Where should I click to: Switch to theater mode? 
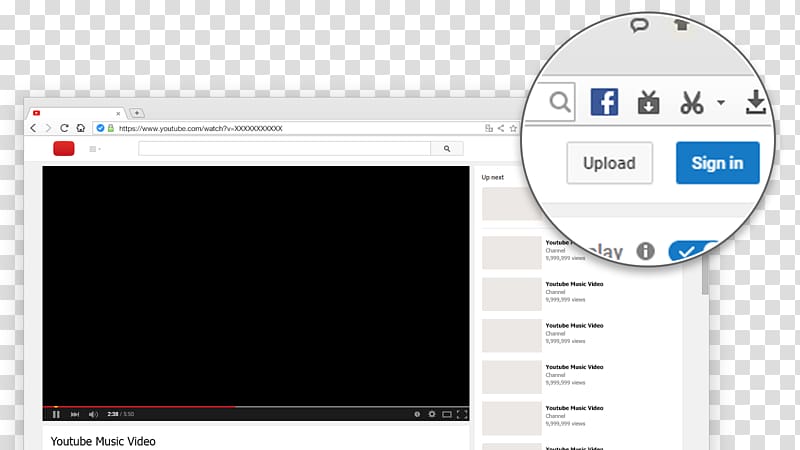pyautogui.click(x=447, y=414)
